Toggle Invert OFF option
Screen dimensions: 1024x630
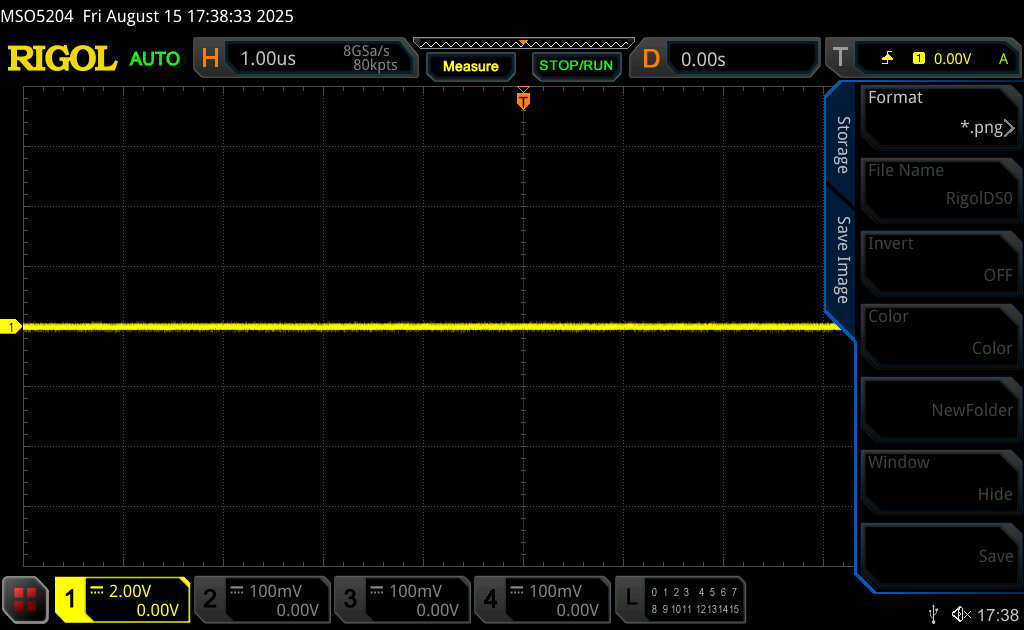pos(940,259)
